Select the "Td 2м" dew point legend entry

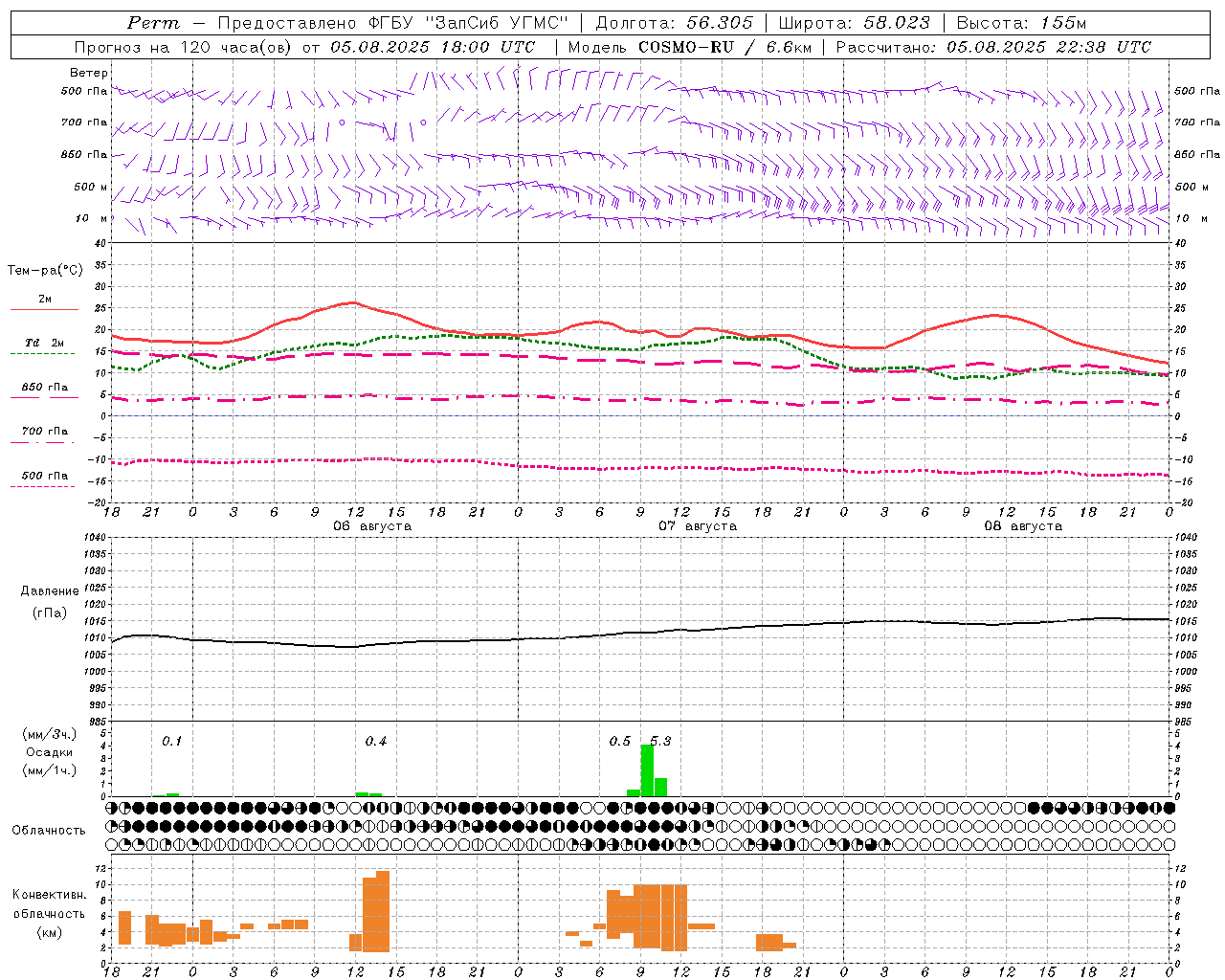(x=45, y=343)
